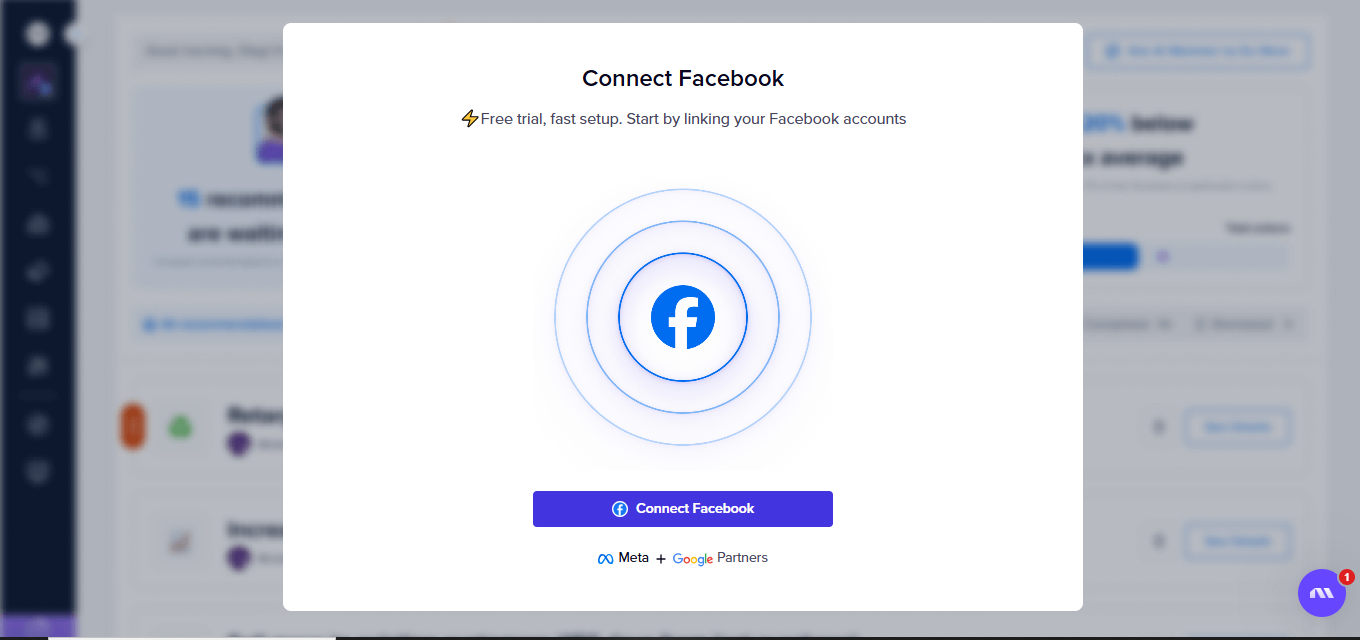
Task: Click the Meta logo below the button
Action: point(623,558)
